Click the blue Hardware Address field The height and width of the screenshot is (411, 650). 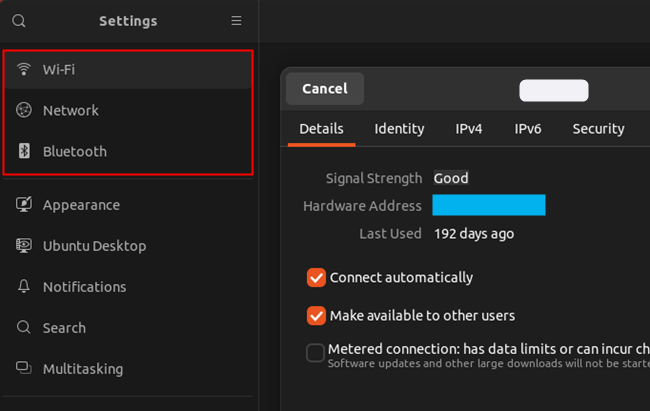tap(488, 206)
